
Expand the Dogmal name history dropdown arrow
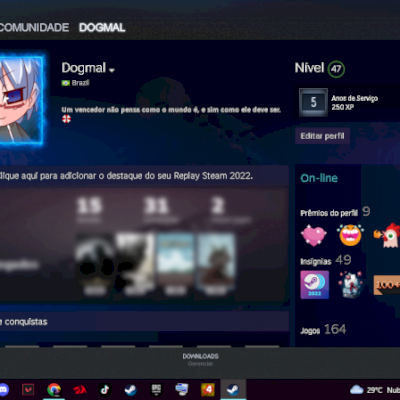pos(112,70)
